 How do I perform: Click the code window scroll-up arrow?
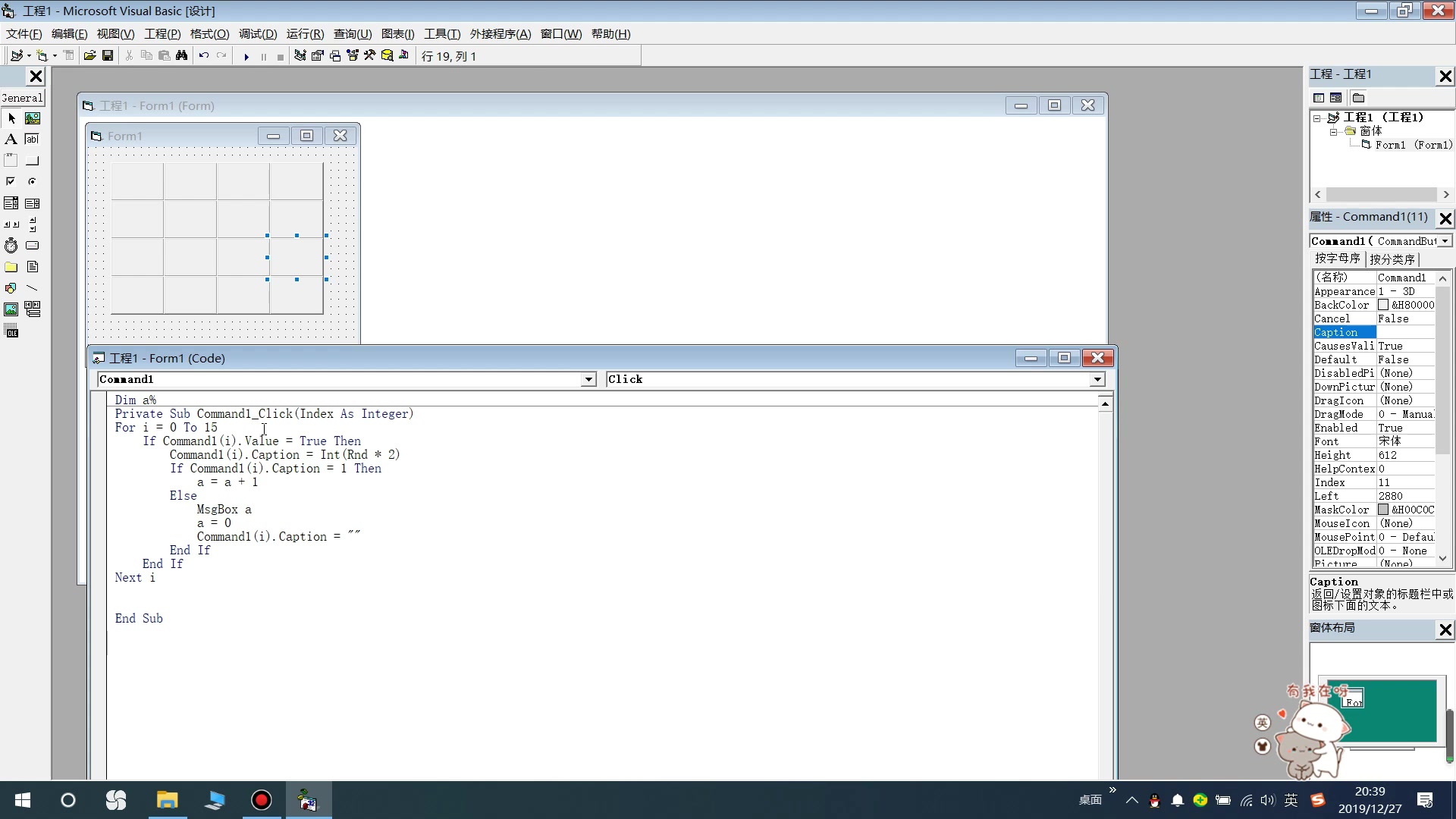(x=1105, y=403)
